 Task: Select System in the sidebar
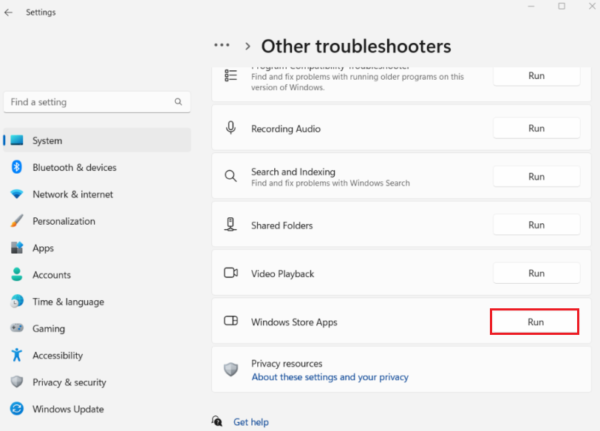point(47,141)
